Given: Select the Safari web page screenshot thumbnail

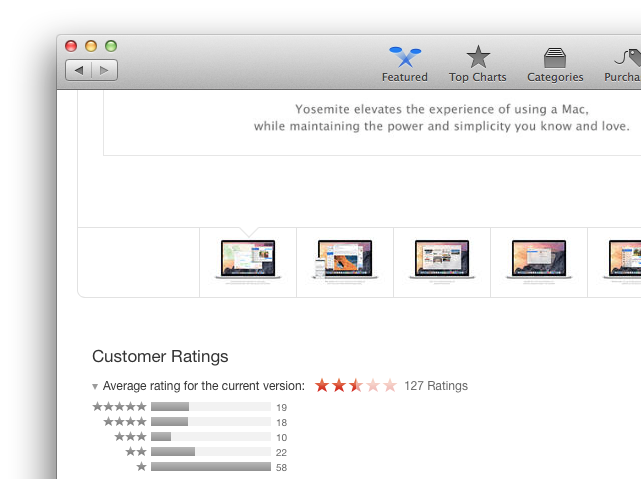Looking at the screenshot, I should point(442,262).
